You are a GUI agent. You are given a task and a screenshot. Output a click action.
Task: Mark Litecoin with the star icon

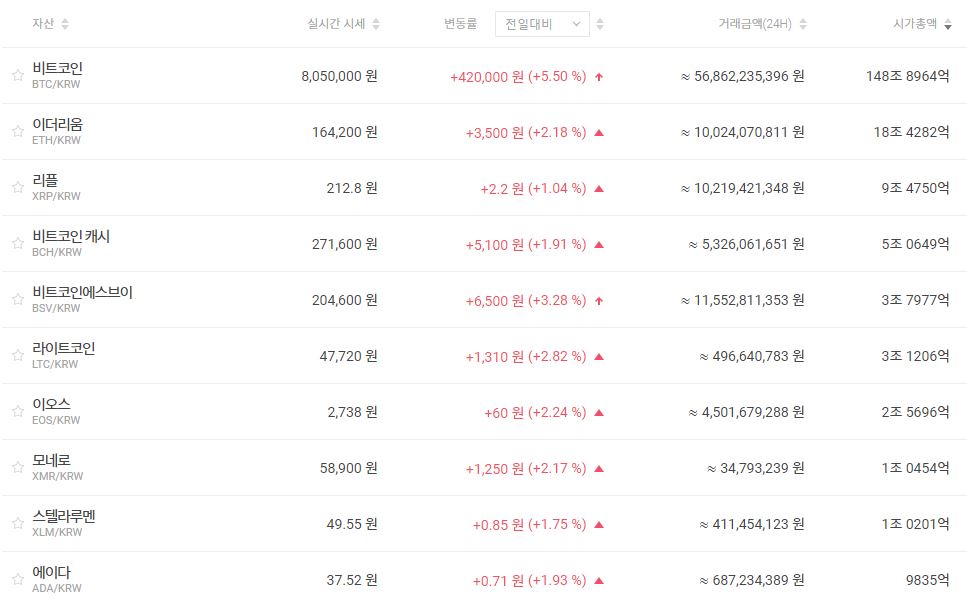[17, 356]
